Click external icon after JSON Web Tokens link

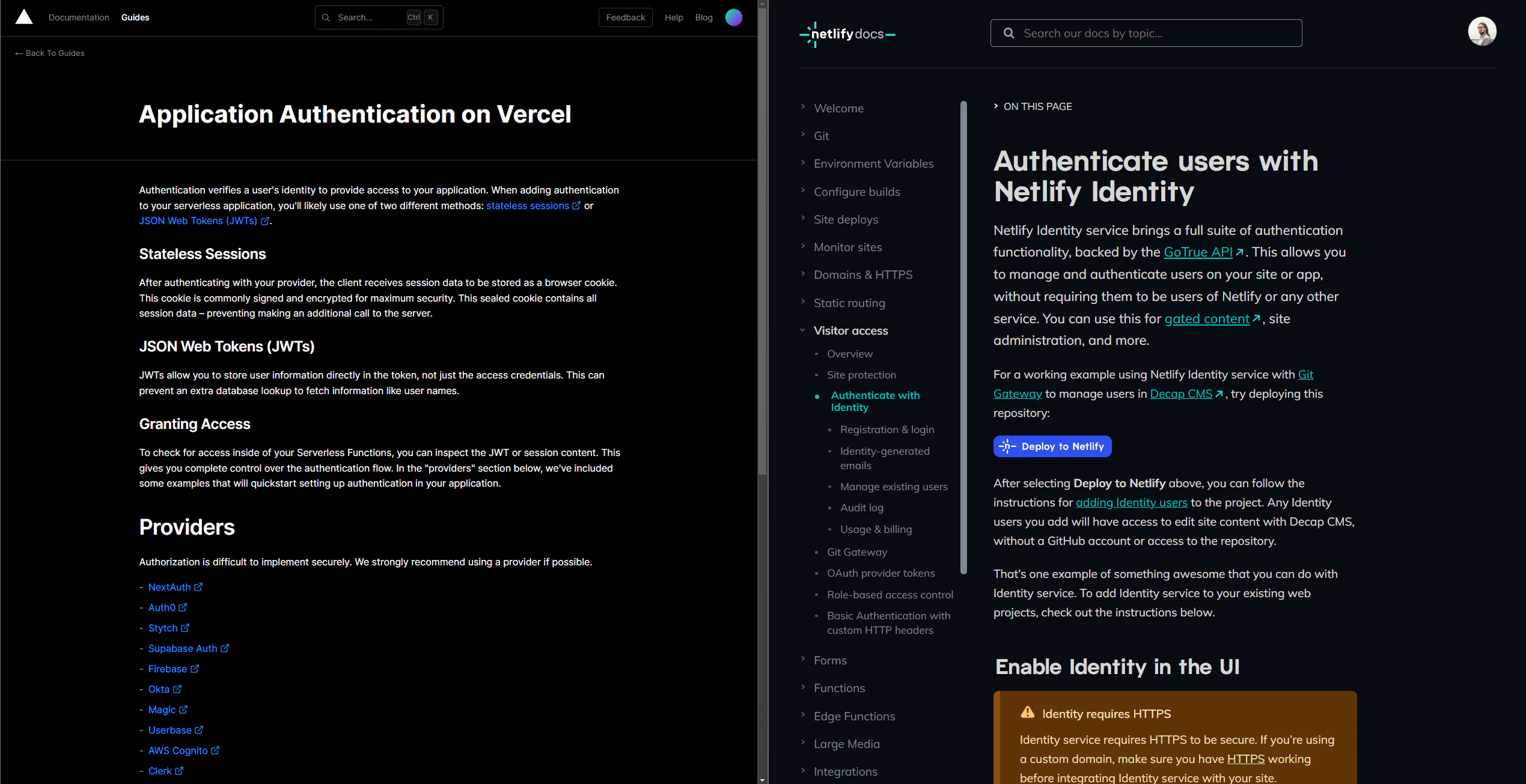pos(264,221)
